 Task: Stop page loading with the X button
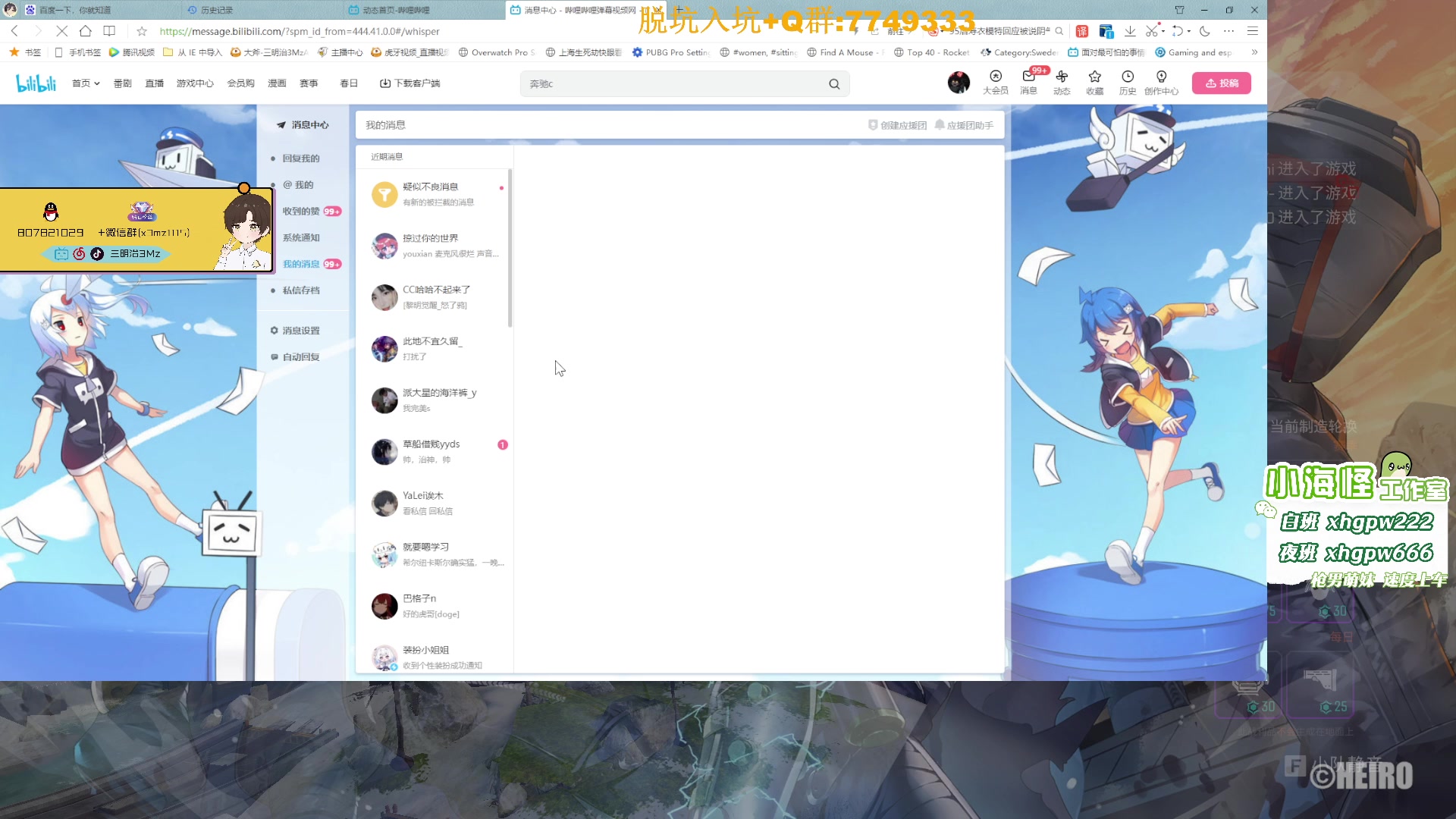(62, 31)
